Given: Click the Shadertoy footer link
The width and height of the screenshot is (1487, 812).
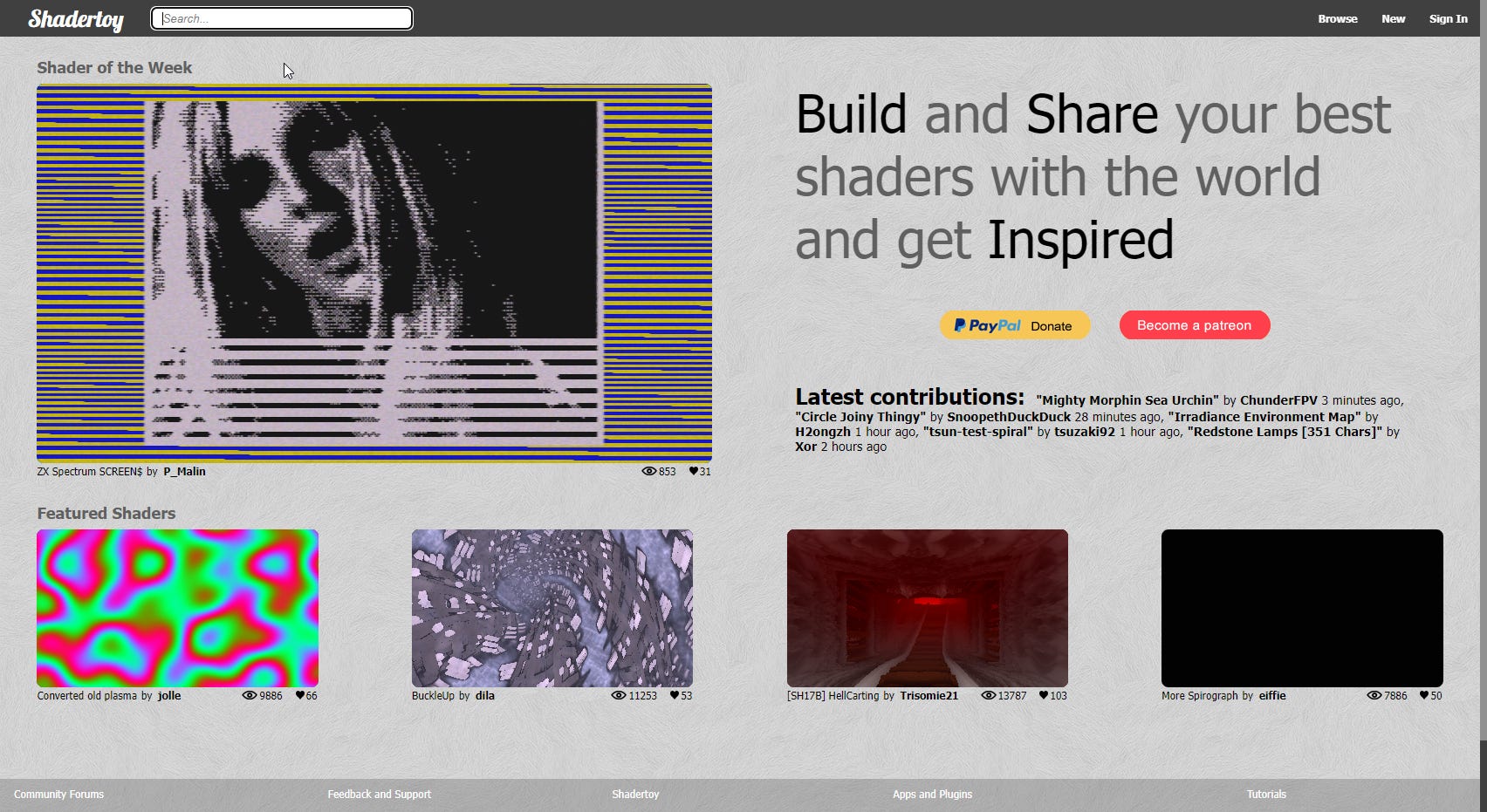Looking at the screenshot, I should tap(635, 794).
